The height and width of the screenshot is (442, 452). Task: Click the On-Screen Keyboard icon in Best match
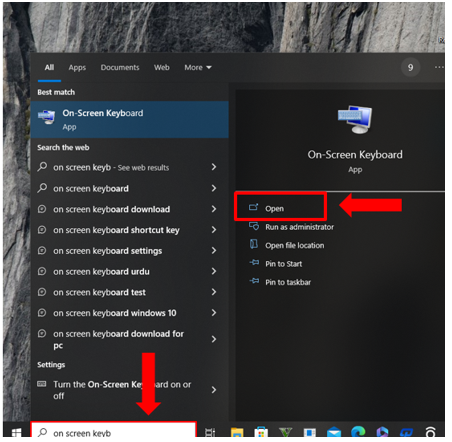[47, 117]
